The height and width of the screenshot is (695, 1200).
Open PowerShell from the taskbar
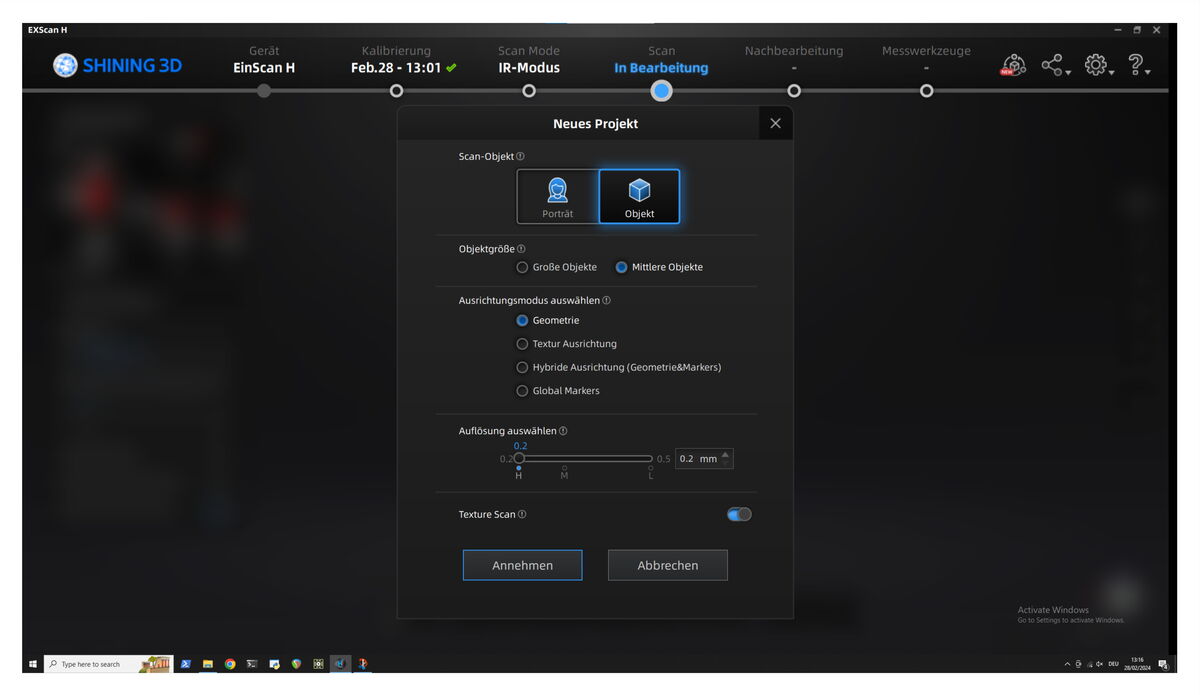pyautogui.click(x=186, y=664)
